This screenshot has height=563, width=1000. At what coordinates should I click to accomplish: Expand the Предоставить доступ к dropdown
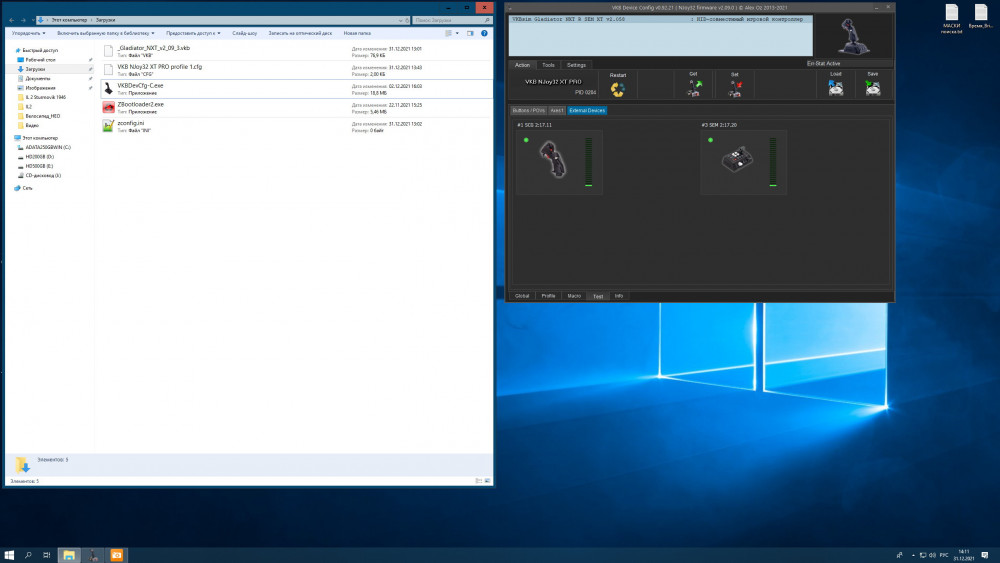pyautogui.click(x=195, y=33)
